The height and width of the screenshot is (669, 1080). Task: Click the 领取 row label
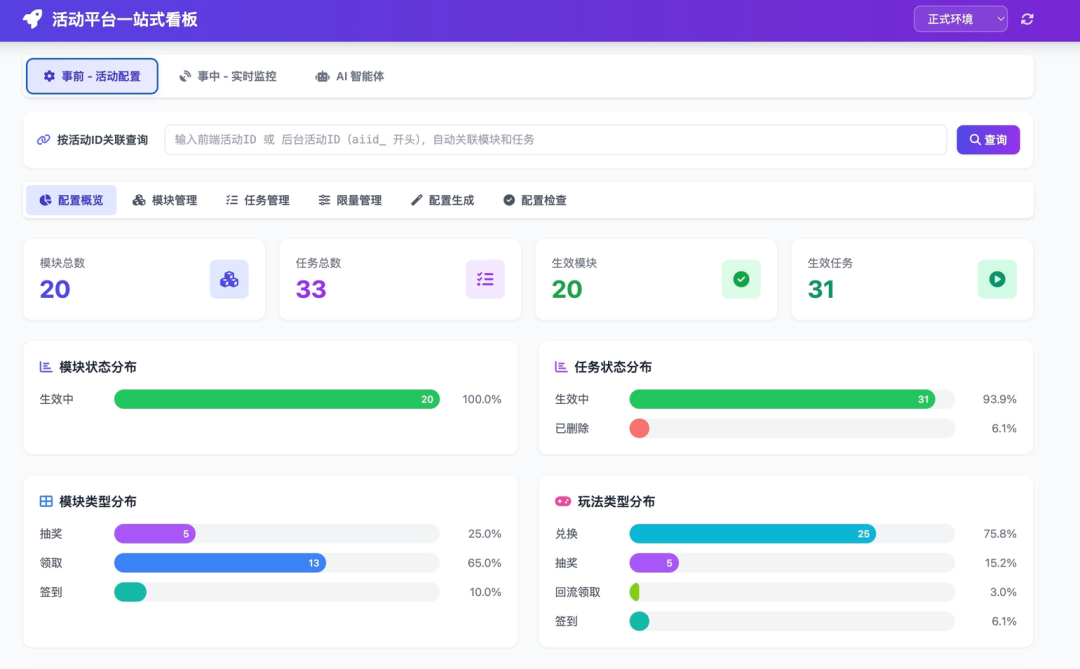[x=51, y=563]
